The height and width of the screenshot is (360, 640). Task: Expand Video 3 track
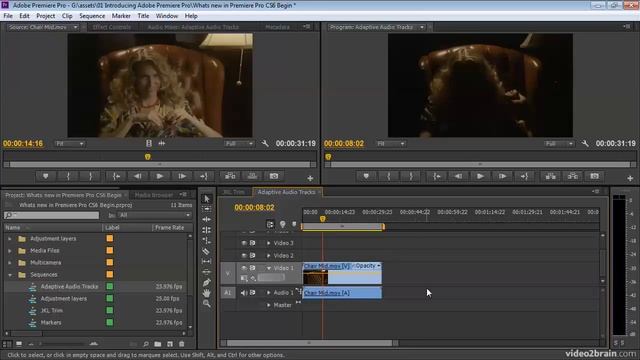coord(269,243)
